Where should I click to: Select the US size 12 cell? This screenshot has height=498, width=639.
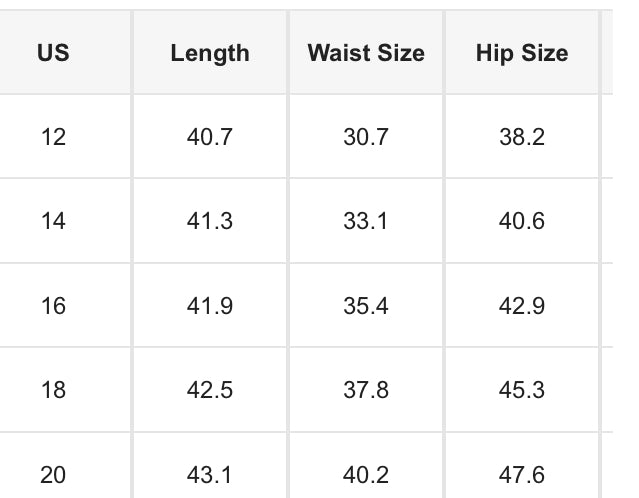(53, 137)
